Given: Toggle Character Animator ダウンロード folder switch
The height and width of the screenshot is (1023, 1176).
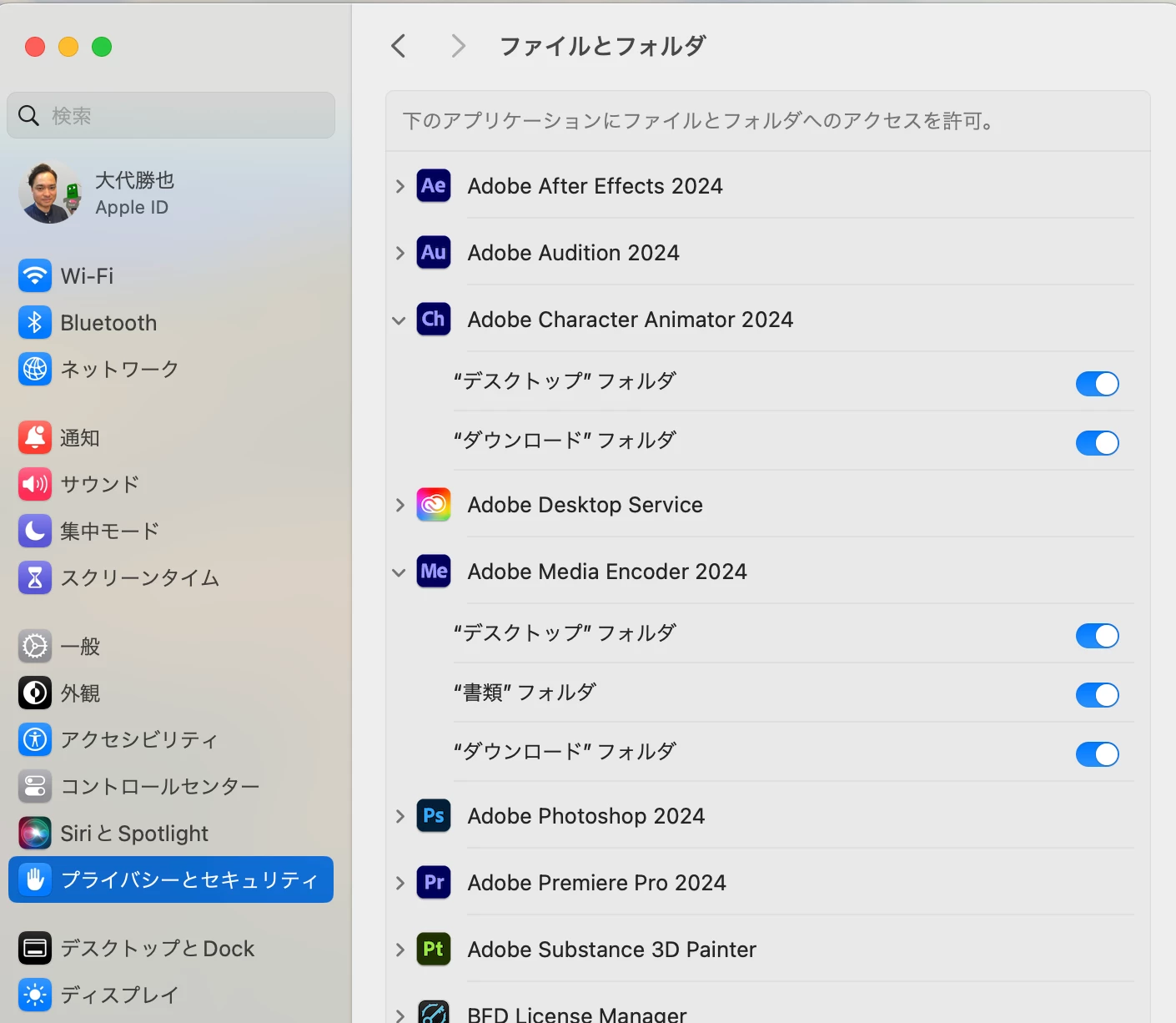Looking at the screenshot, I should pyautogui.click(x=1097, y=443).
